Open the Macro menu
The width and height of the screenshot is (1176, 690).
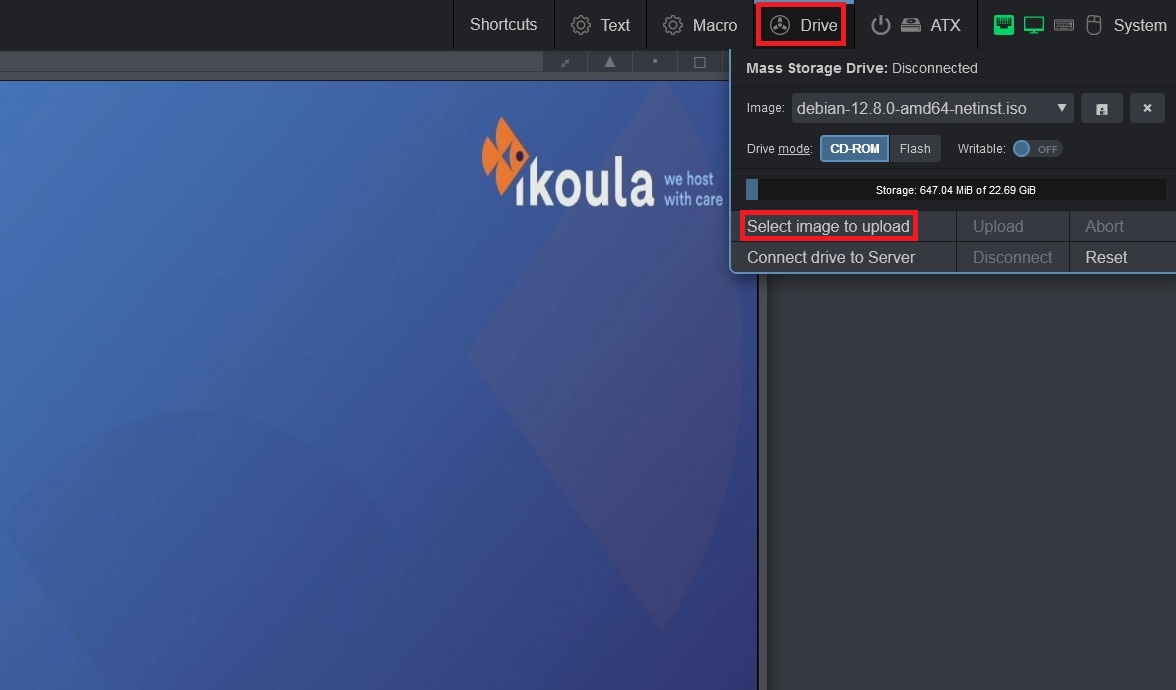(x=700, y=25)
